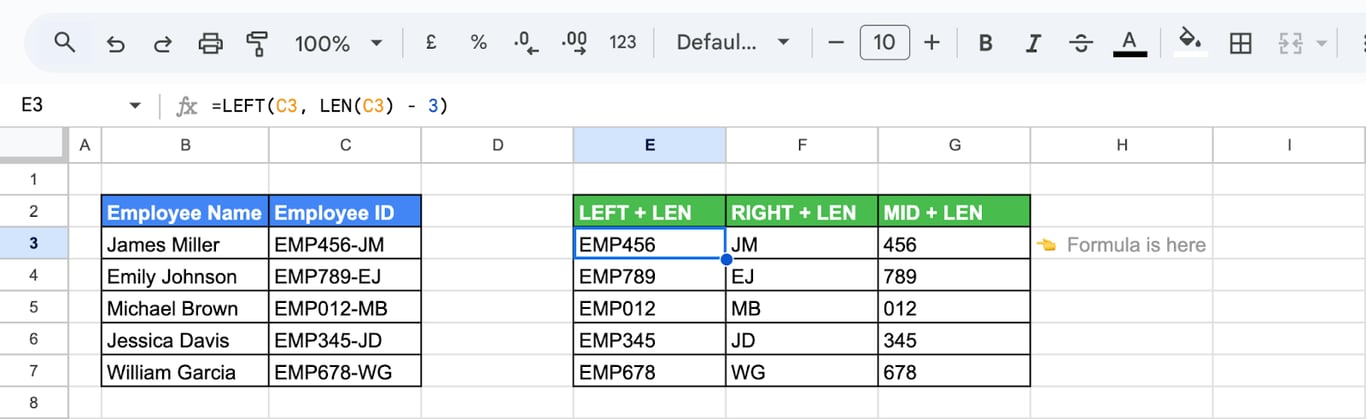Click the search menus magnifier icon
The height and width of the screenshot is (419, 1366).
(x=65, y=43)
